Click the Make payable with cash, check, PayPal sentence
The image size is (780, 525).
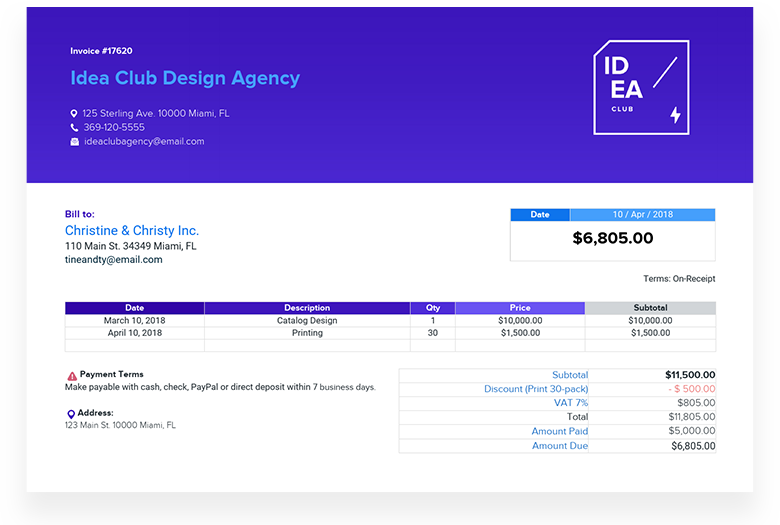220,387
